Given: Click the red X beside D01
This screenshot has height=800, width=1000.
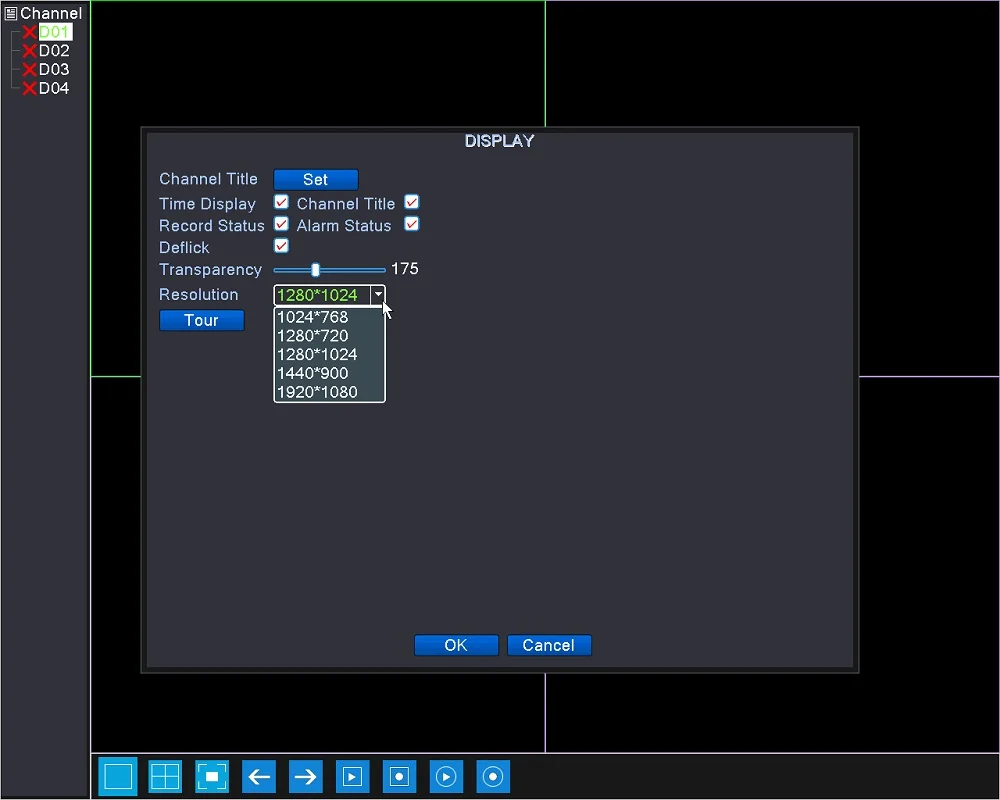Looking at the screenshot, I should 29,32.
